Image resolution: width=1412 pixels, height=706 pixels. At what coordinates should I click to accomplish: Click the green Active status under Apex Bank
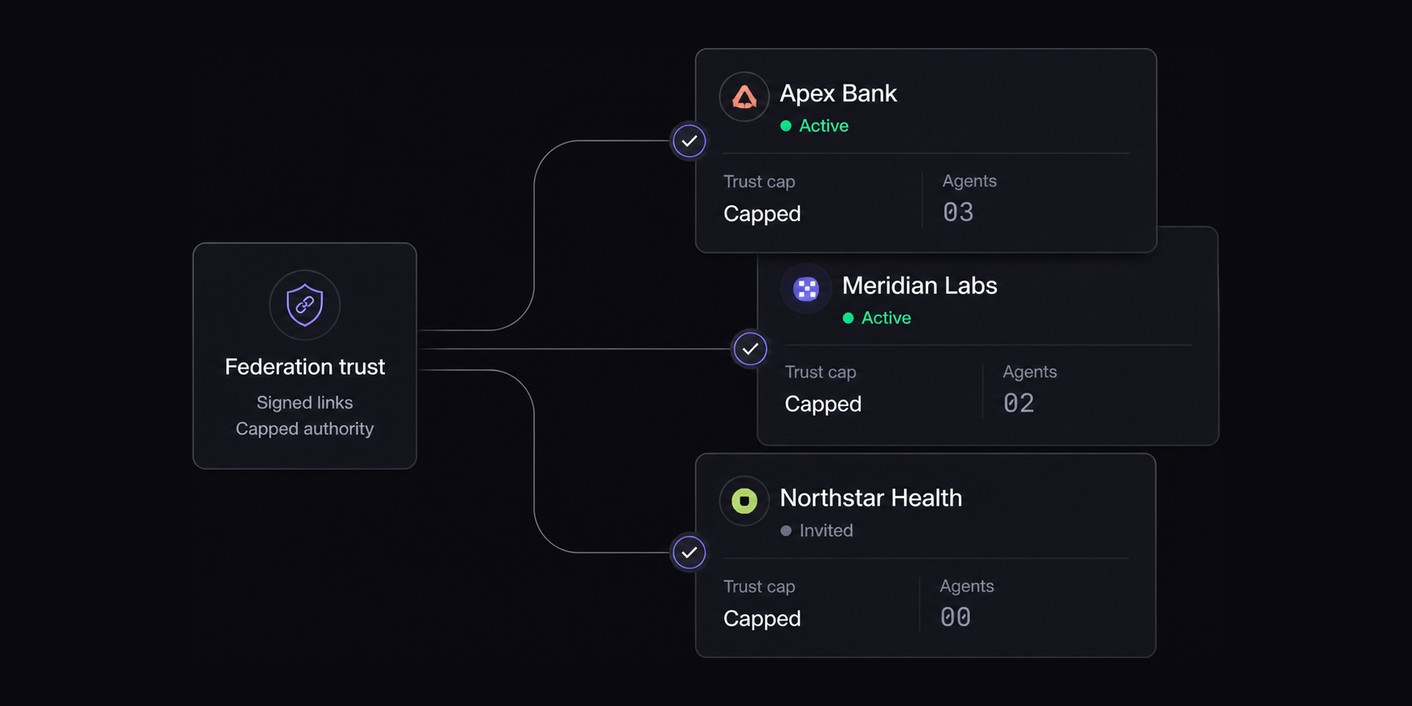click(x=814, y=126)
